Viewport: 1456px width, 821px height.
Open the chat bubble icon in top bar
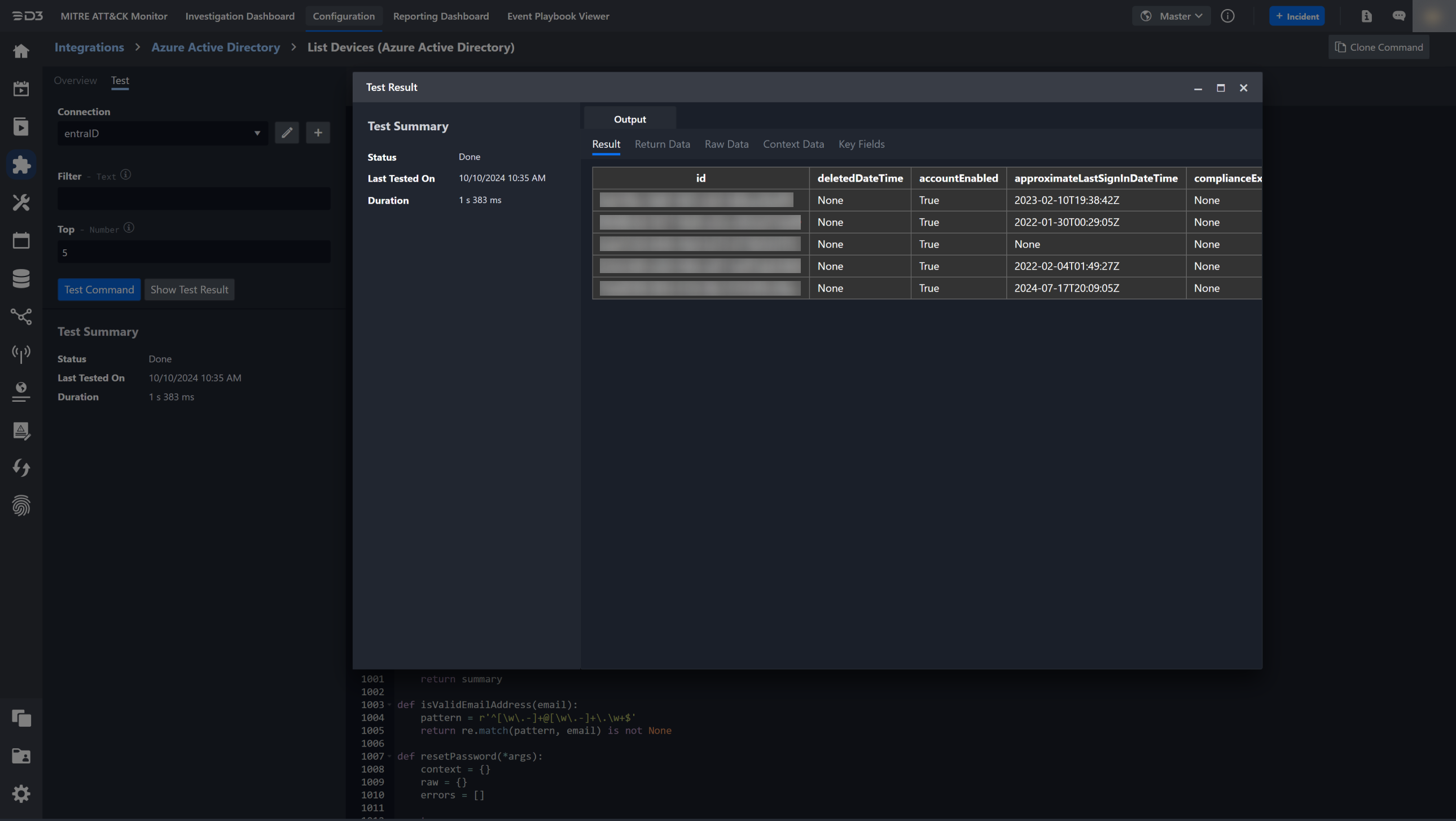tap(1398, 16)
